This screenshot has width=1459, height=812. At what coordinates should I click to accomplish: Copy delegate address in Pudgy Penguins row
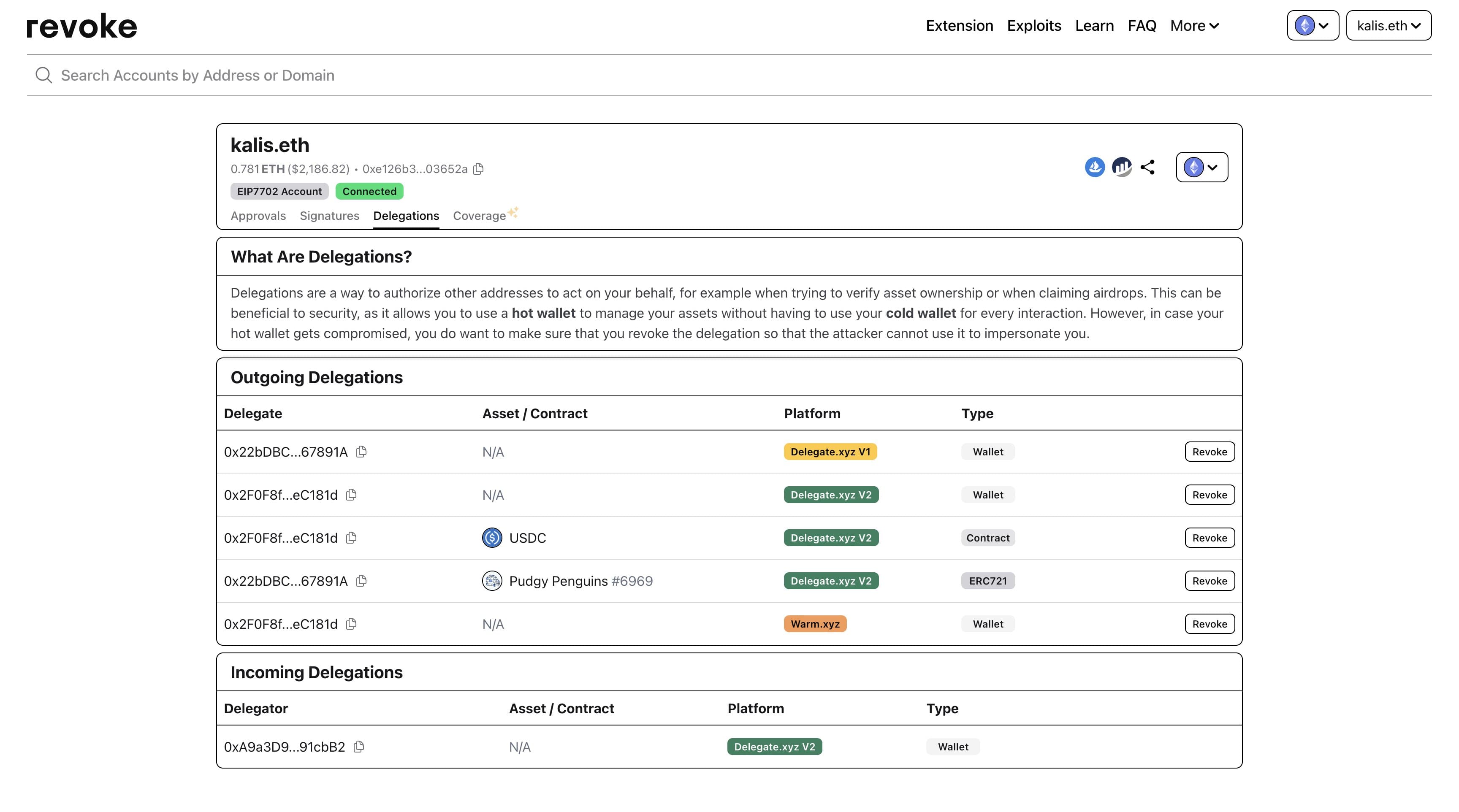click(361, 581)
